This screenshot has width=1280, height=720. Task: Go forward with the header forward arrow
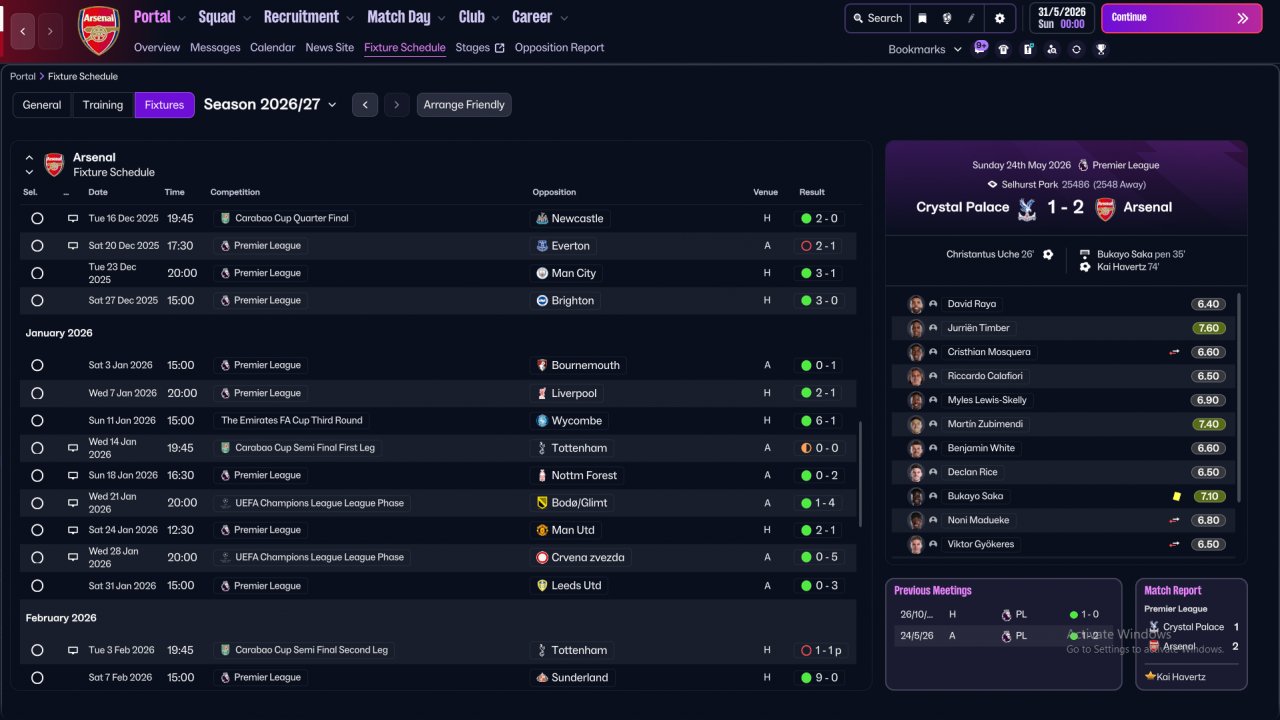pos(51,32)
